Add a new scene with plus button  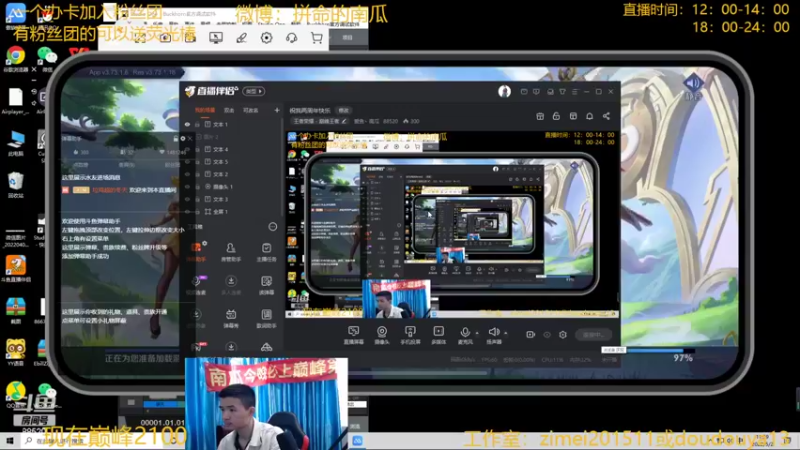277,110
